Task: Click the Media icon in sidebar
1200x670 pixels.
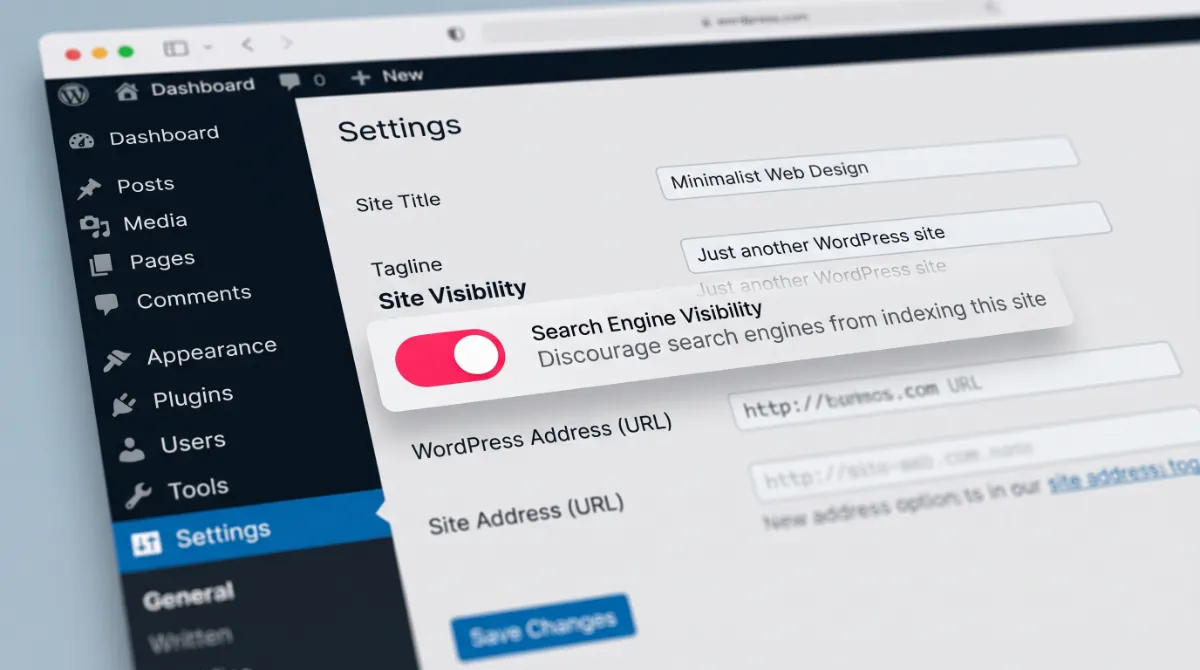Action: coord(95,227)
